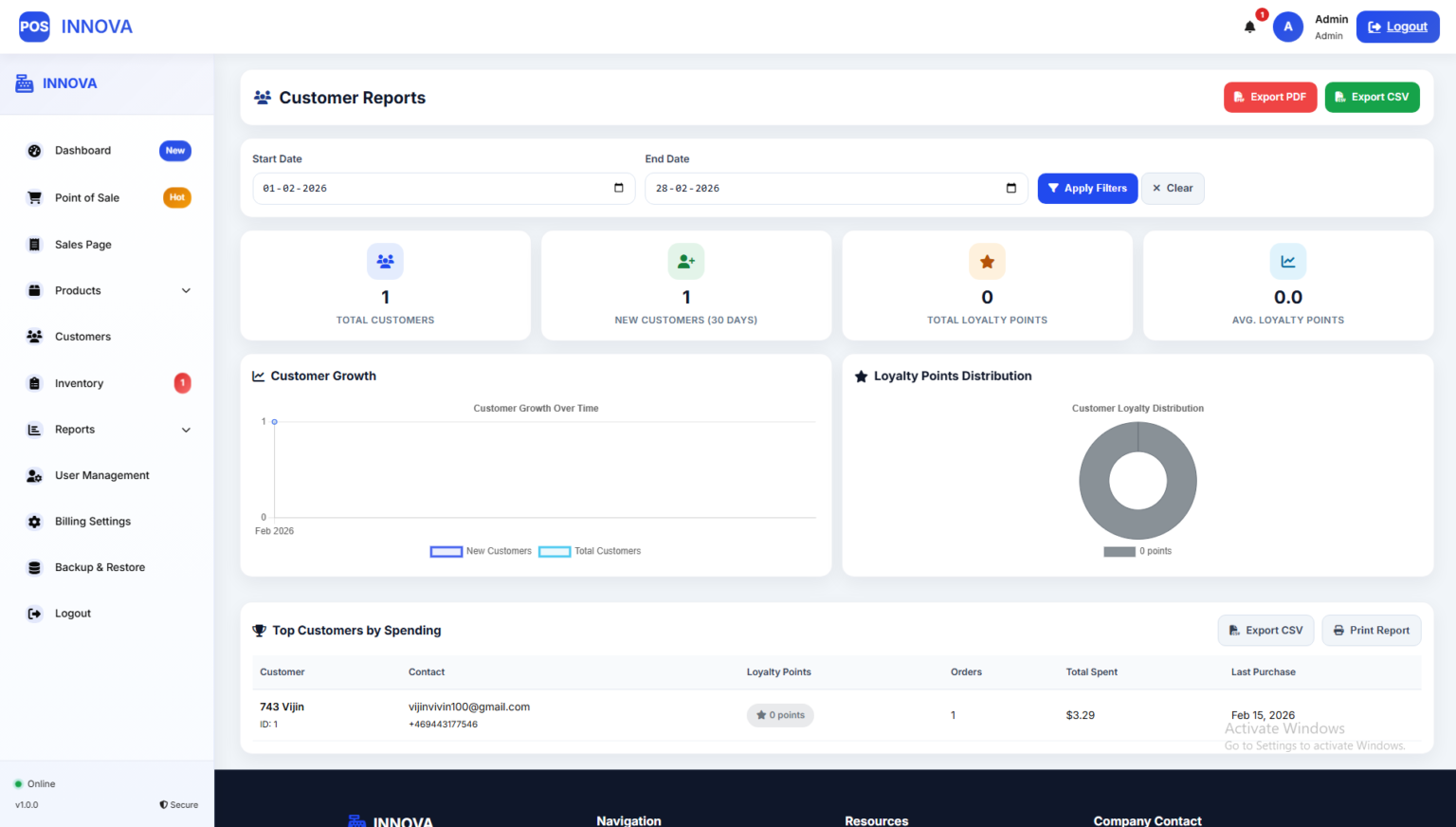Click the Print Report button
Screen dimensions: 1456x827
[1371, 631]
